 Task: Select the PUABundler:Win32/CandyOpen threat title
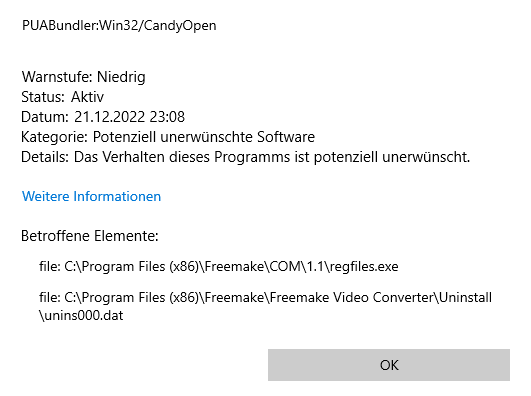[119, 26]
